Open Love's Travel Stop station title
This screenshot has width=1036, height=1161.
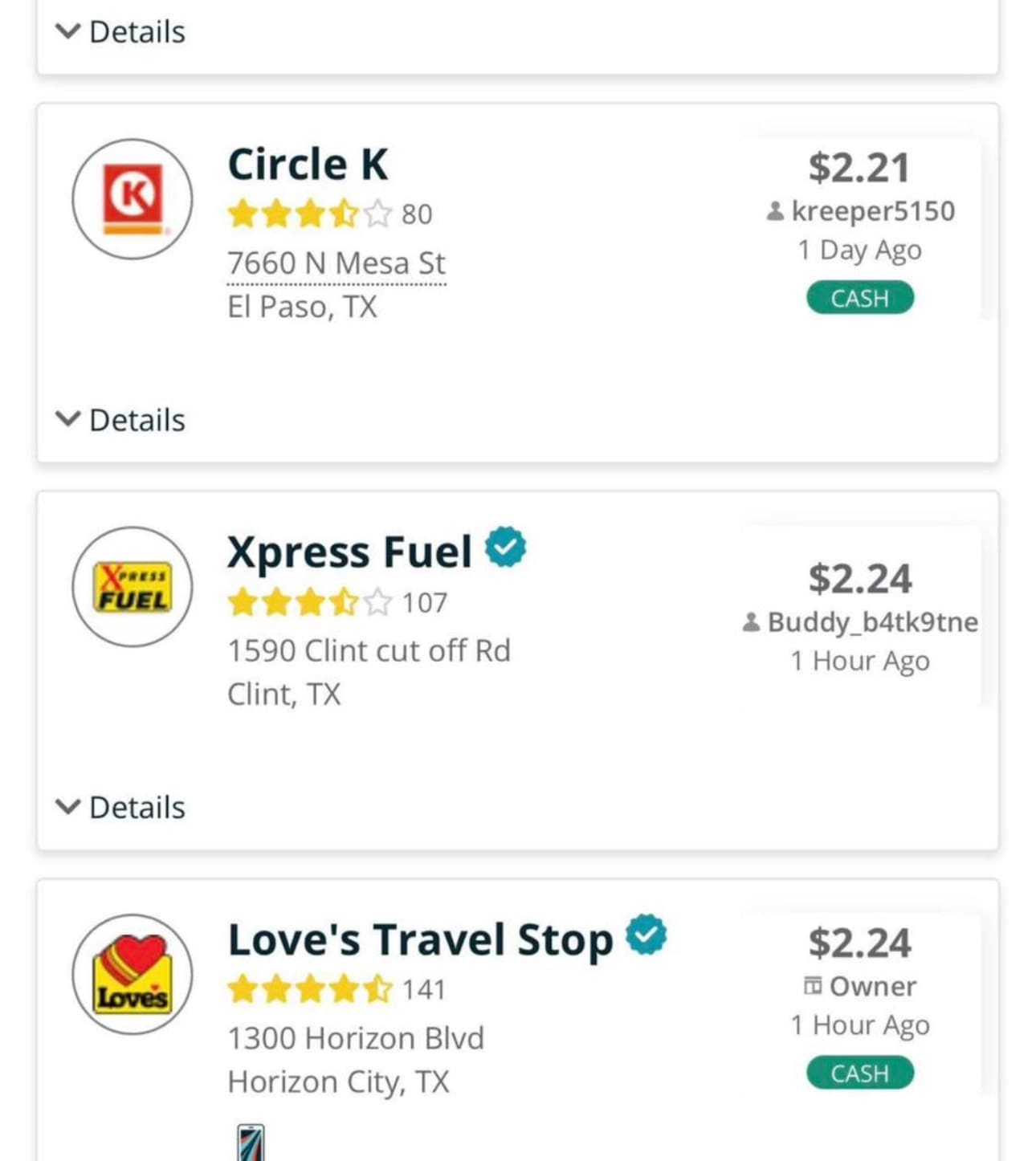click(x=420, y=940)
